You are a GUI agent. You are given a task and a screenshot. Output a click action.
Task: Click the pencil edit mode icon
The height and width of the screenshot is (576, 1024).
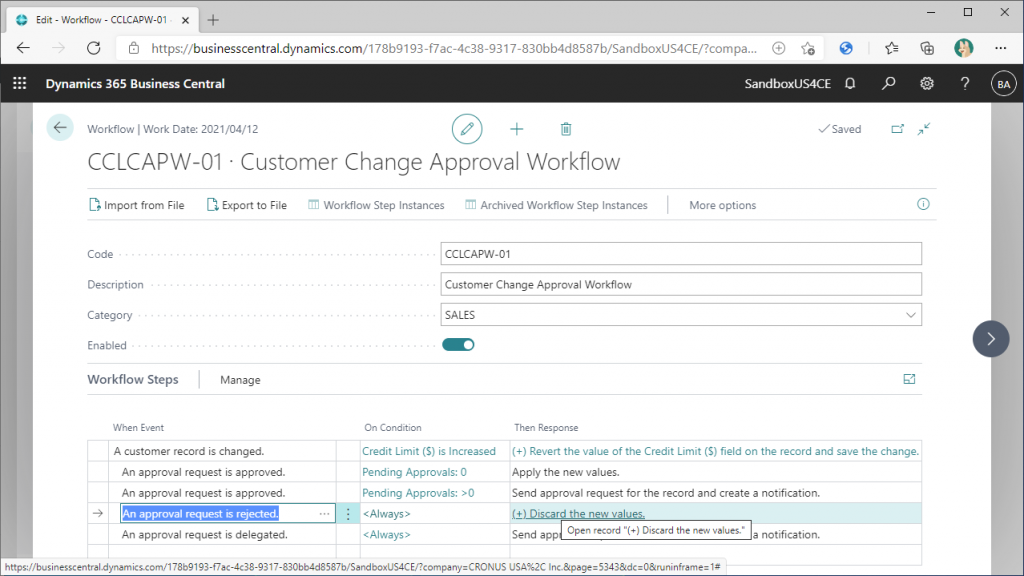tap(467, 129)
